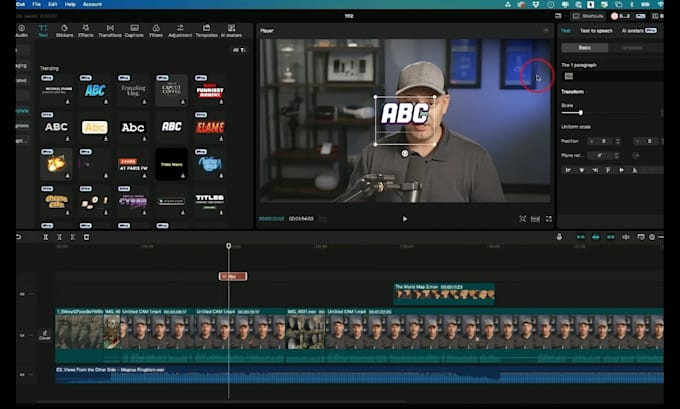
Task: Play the video in the Player
Action: pyautogui.click(x=405, y=219)
